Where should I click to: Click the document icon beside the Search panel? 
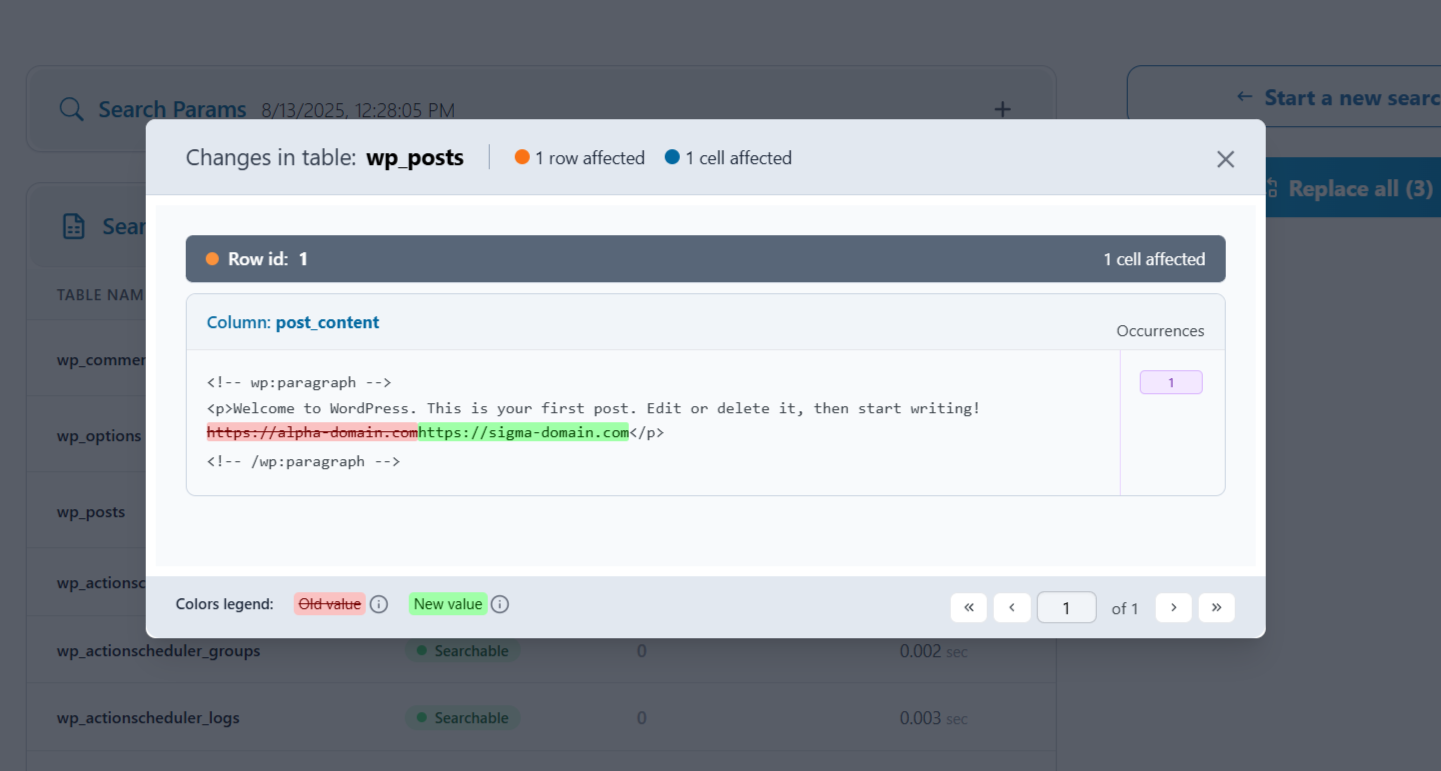[x=73, y=226]
